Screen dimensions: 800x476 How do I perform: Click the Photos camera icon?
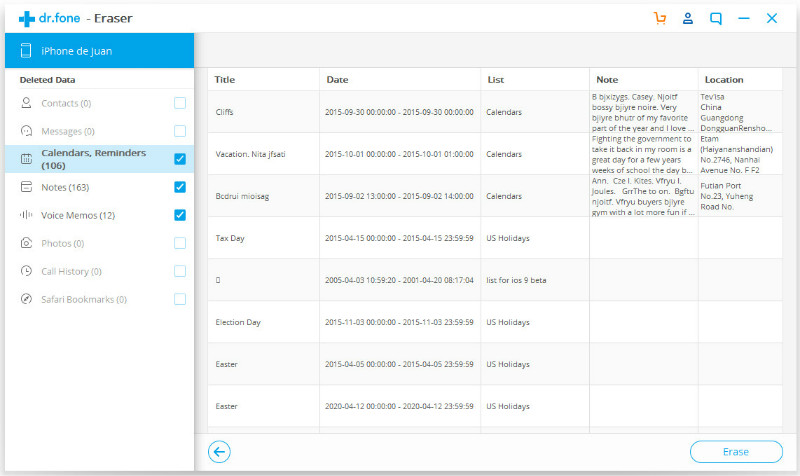click(26, 243)
